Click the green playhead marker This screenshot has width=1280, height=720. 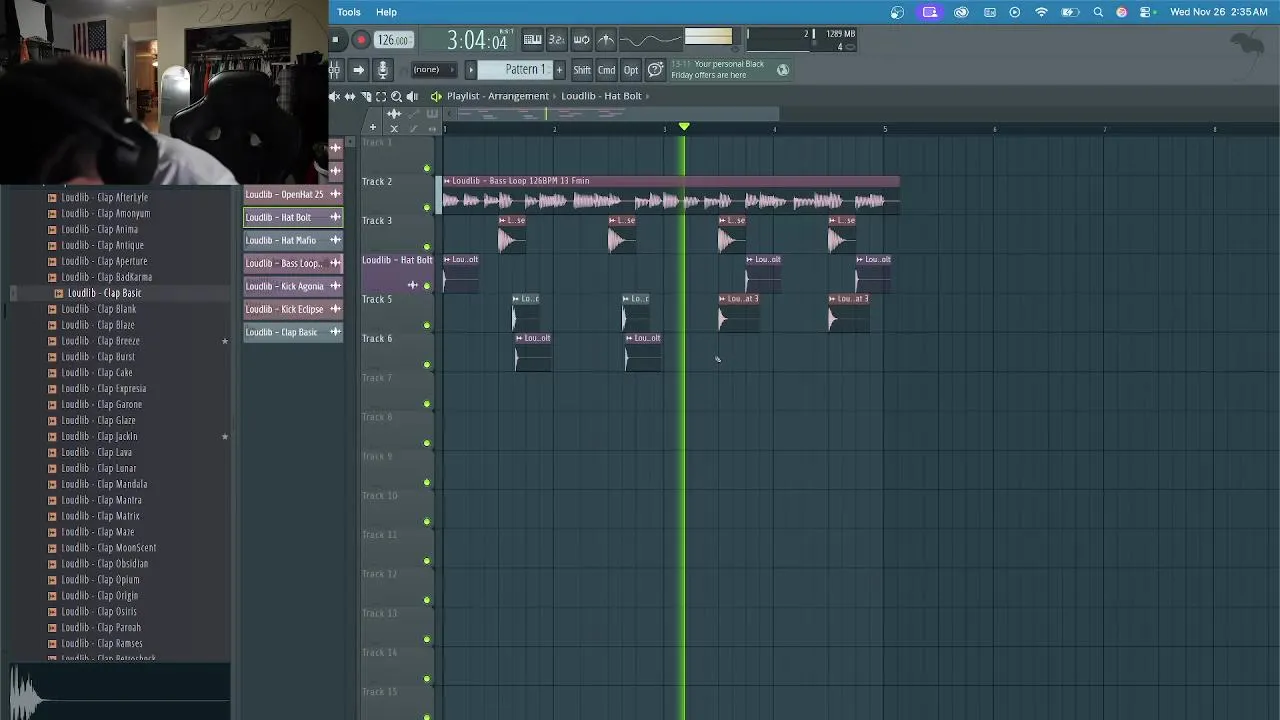pyautogui.click(x=684, y=127)
